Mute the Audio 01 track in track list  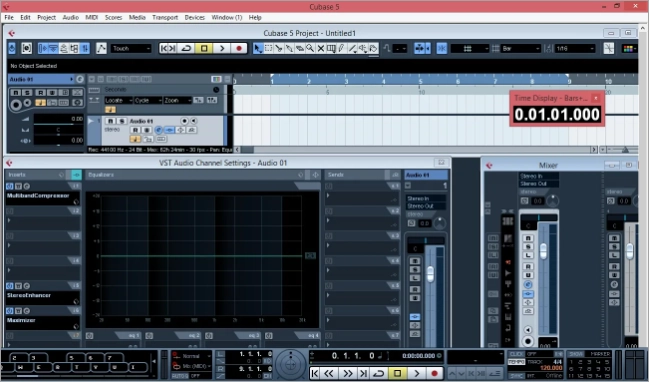111,121
